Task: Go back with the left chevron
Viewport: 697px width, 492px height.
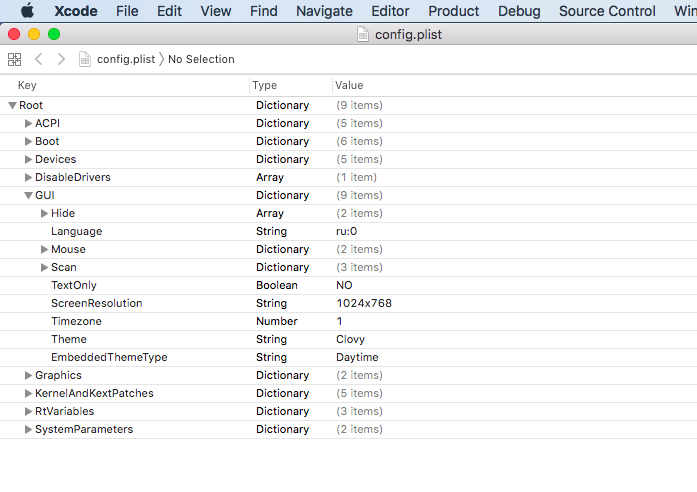Action: pos(39,59)
